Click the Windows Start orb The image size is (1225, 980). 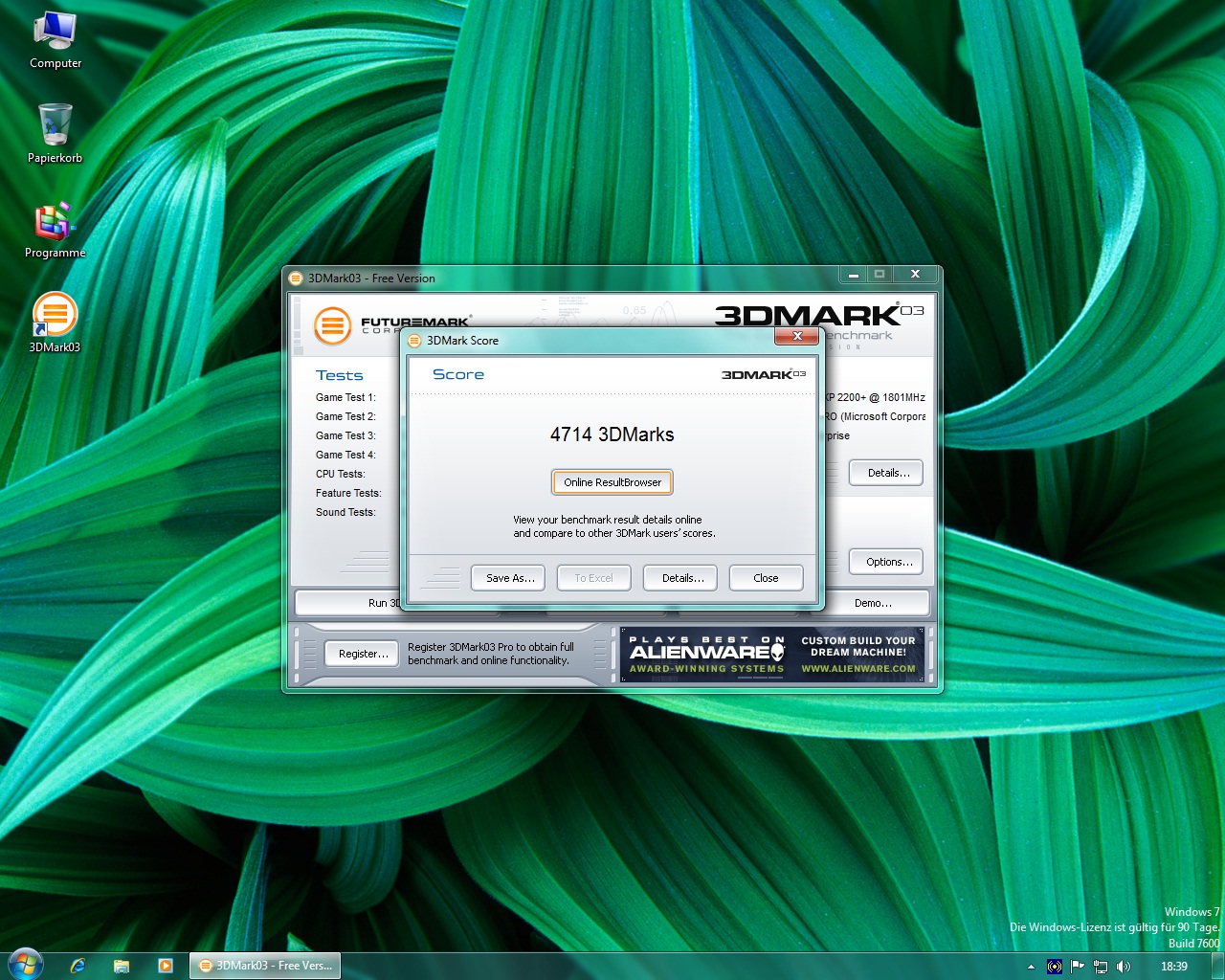pyautogui.click(x=25, y=965)
